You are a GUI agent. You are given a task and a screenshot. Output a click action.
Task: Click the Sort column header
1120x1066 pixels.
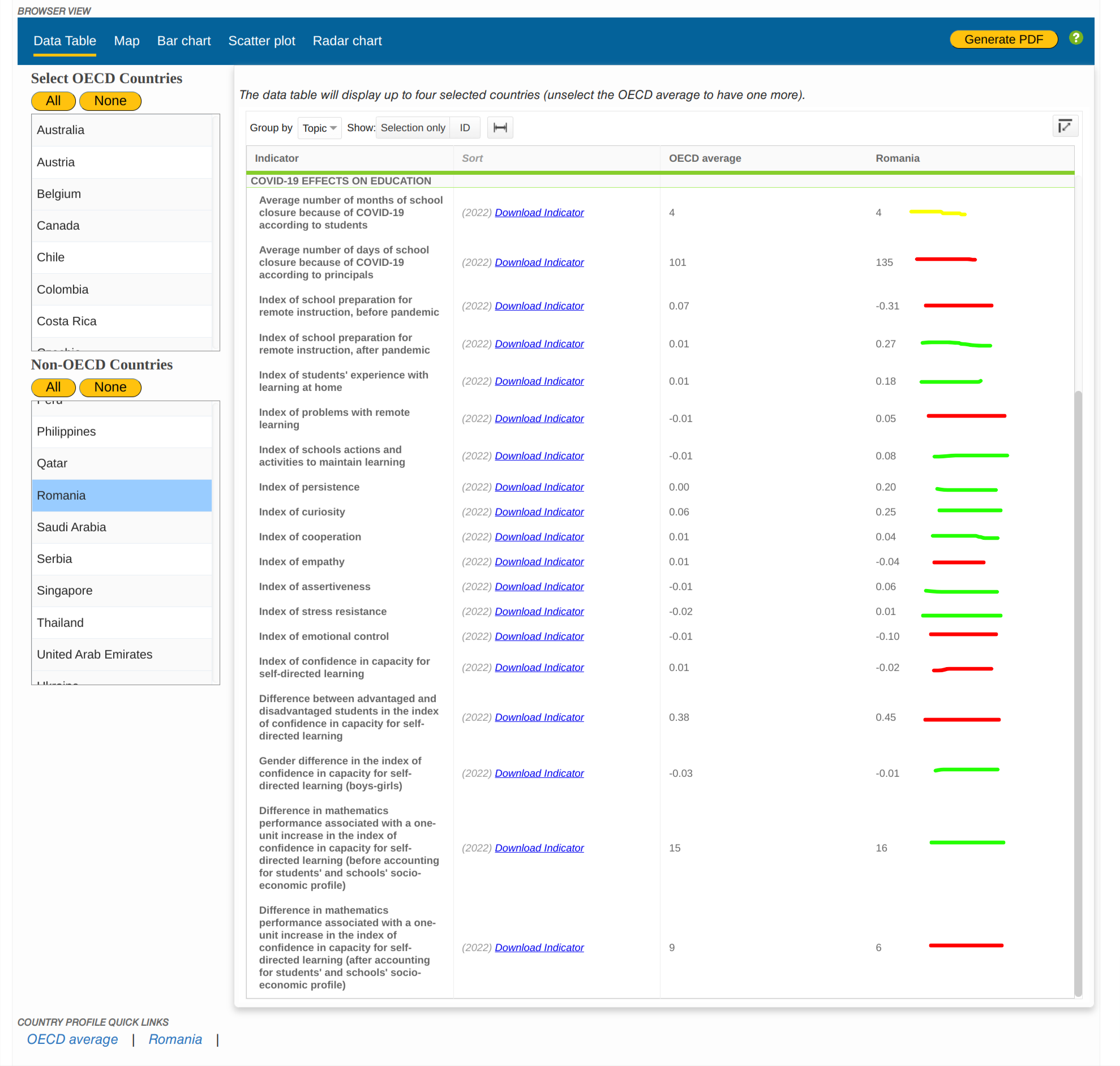coord(471,158)
